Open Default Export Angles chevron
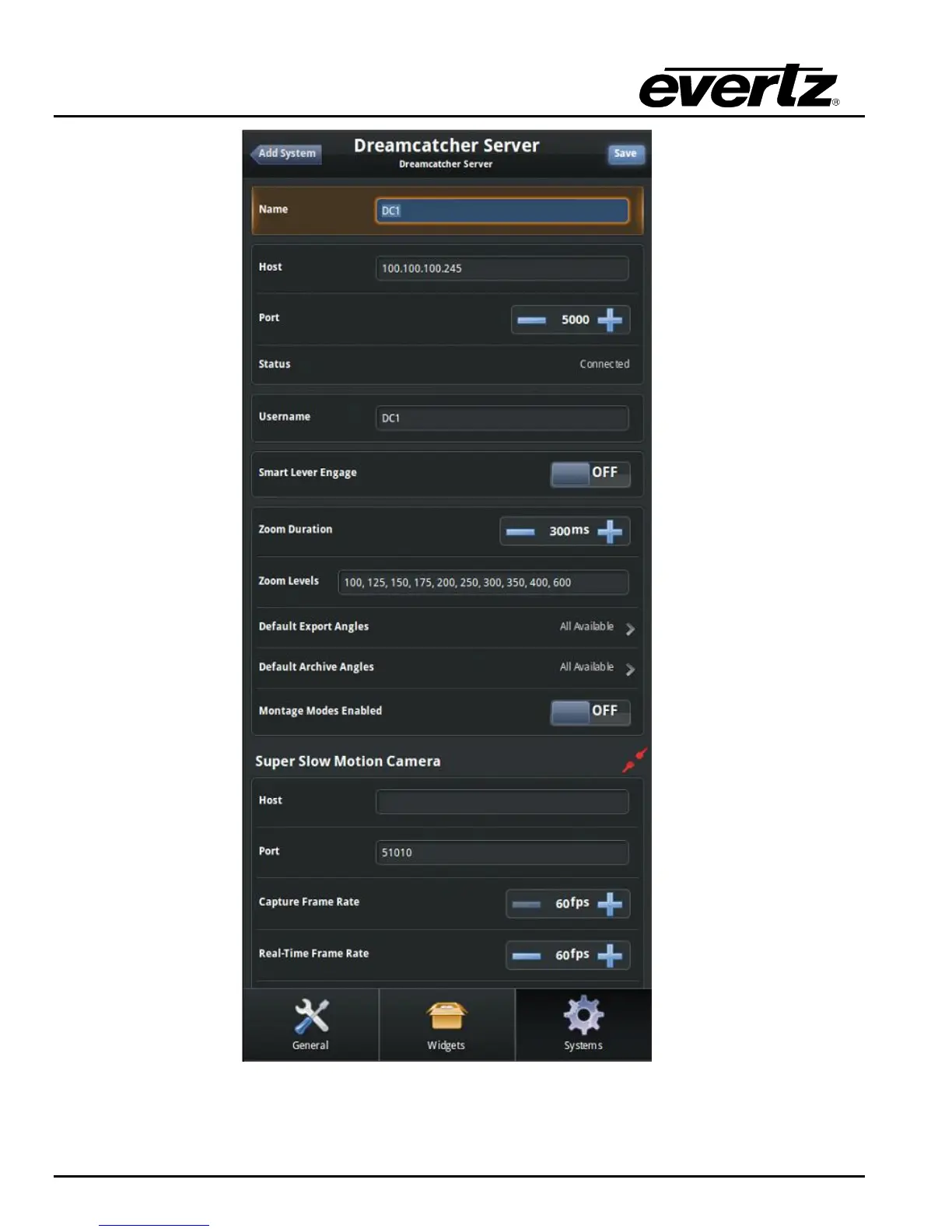This screenshot has width=952, height=1232. click(630, 628)
